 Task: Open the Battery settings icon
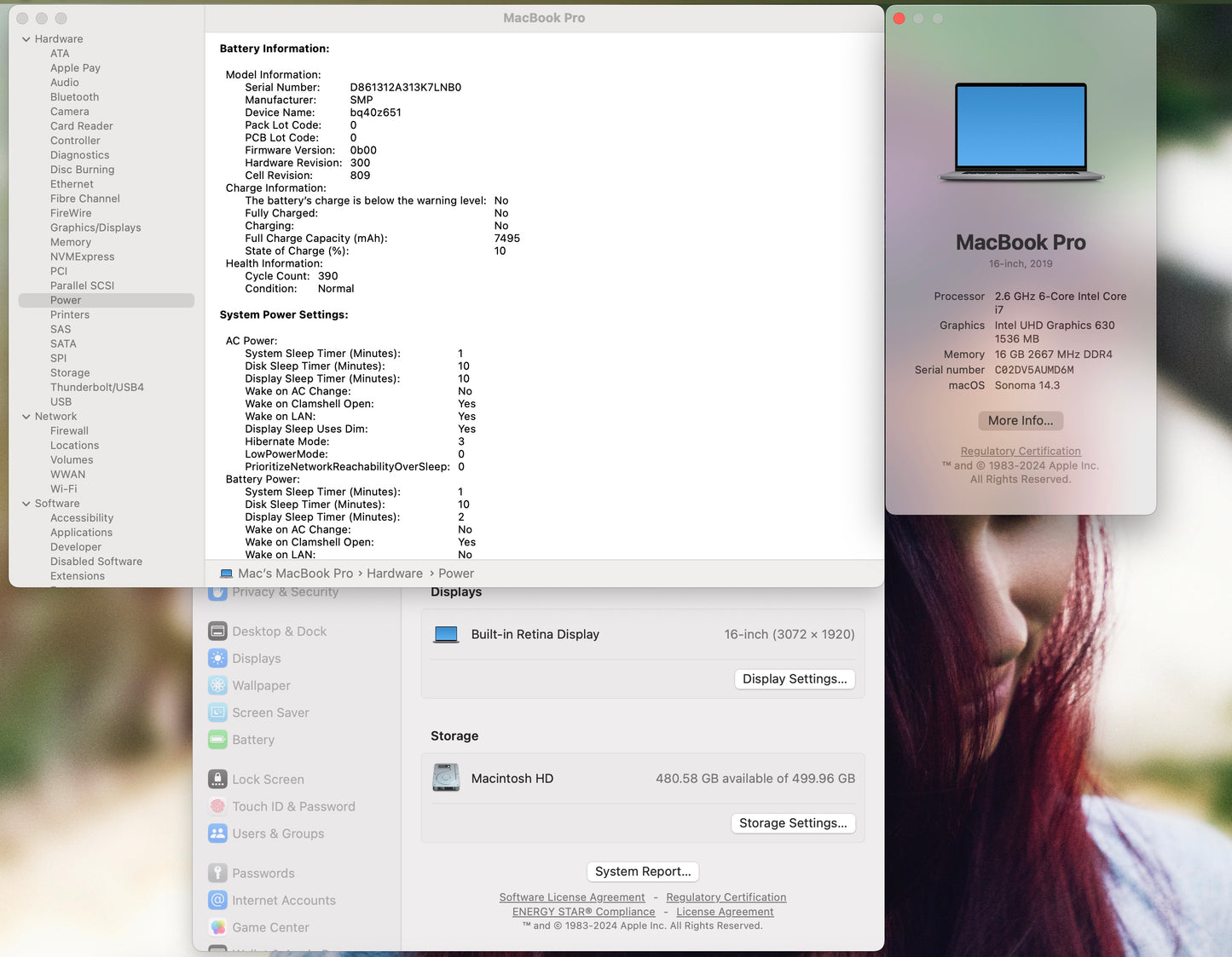coord(217,741)
